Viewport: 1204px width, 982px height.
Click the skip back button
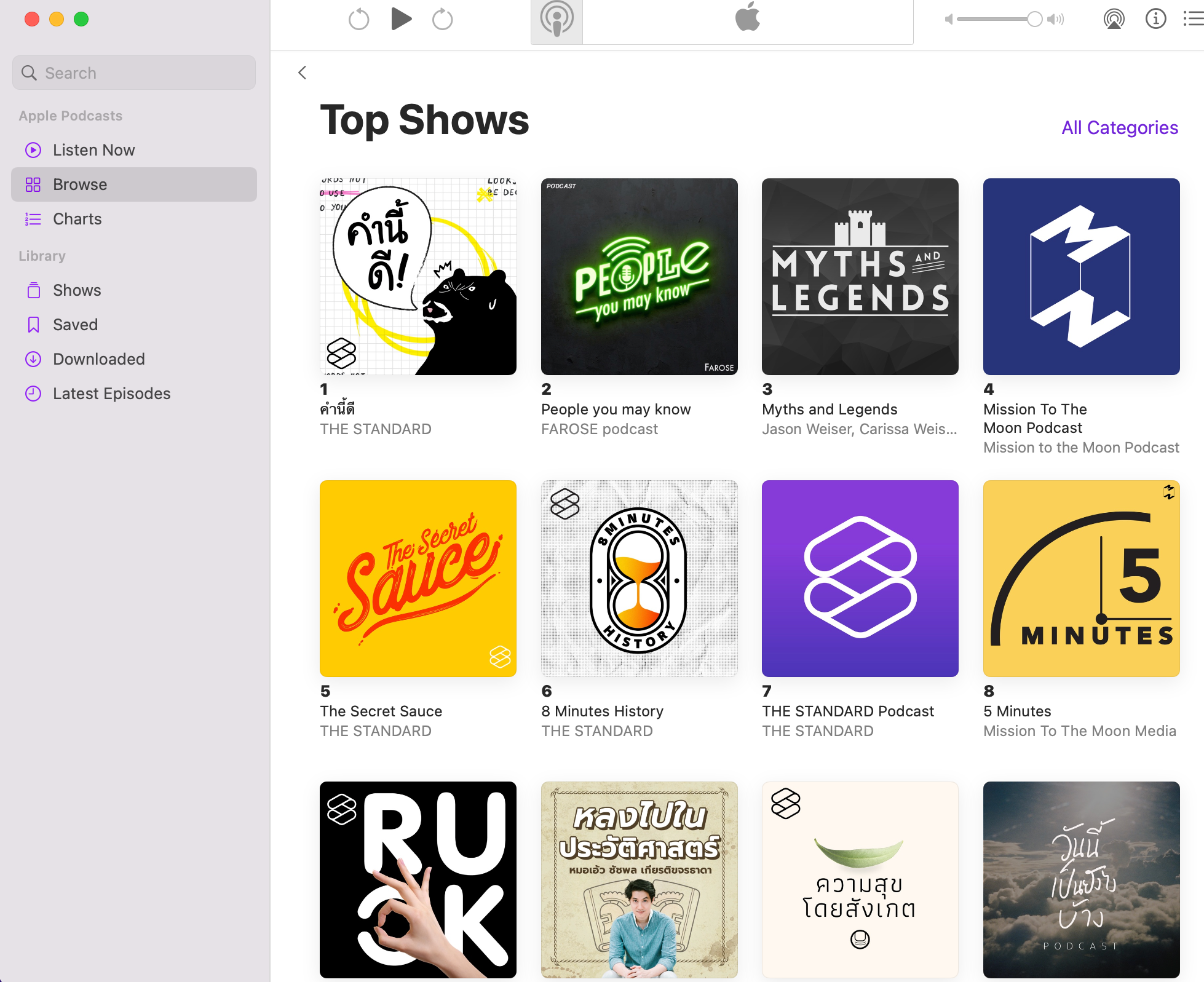click(359, 20)
